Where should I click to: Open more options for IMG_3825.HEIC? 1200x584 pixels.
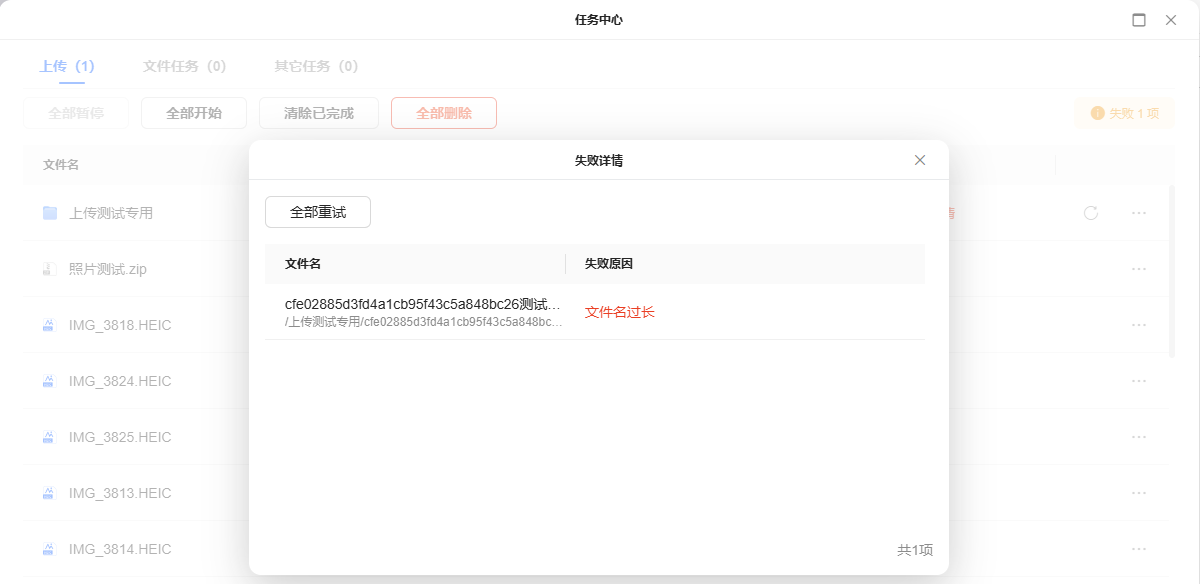[x=1138, y=437]
